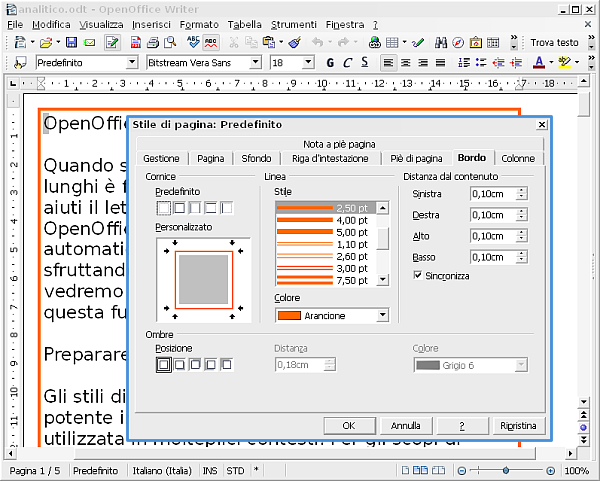This screenshot has width=600, height=481.
Task: Toggle AutoSpellcheck icon
Action: point(211,42)
